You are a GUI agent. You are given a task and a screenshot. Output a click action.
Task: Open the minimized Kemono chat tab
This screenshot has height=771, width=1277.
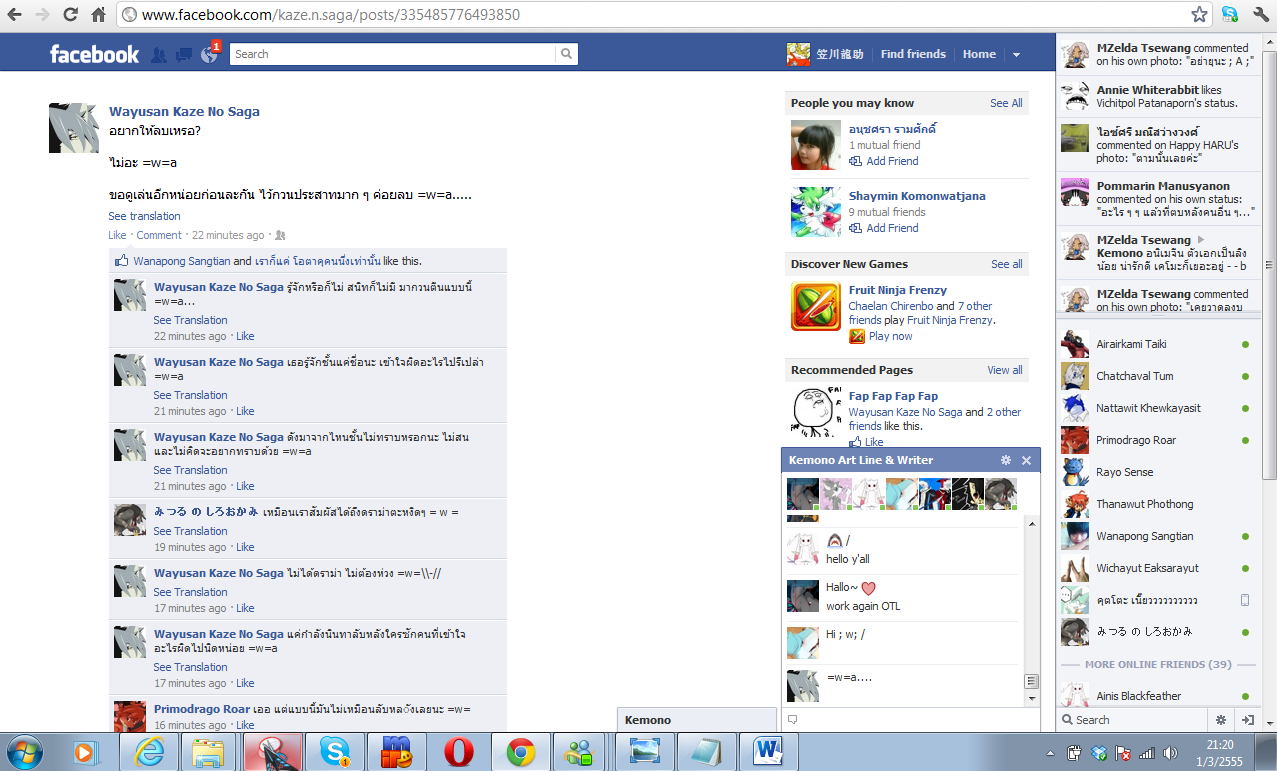pyautogui.click(x=696, y=719)
